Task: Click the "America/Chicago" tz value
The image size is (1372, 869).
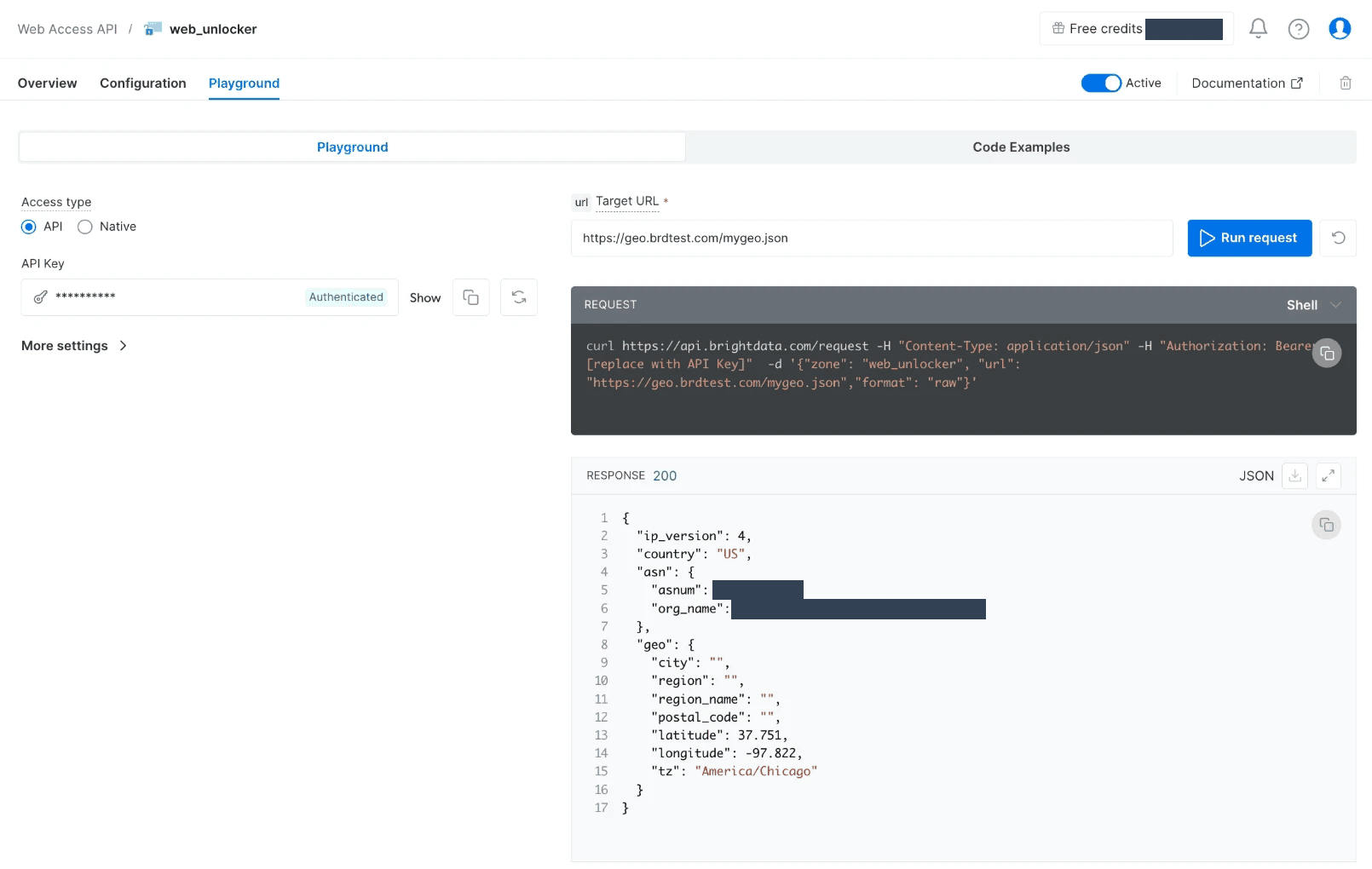Action: click(x=756, y=771)
